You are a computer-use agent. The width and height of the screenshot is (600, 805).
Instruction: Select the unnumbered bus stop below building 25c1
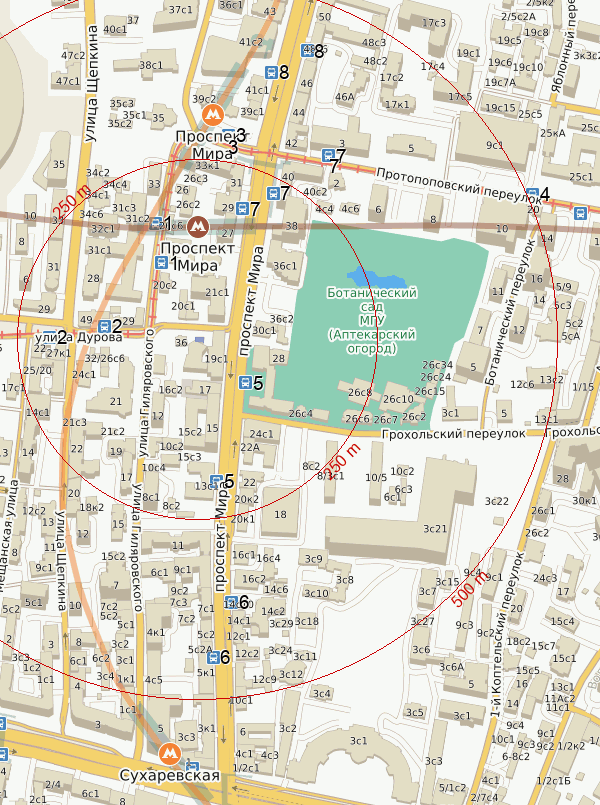point(581,211)
